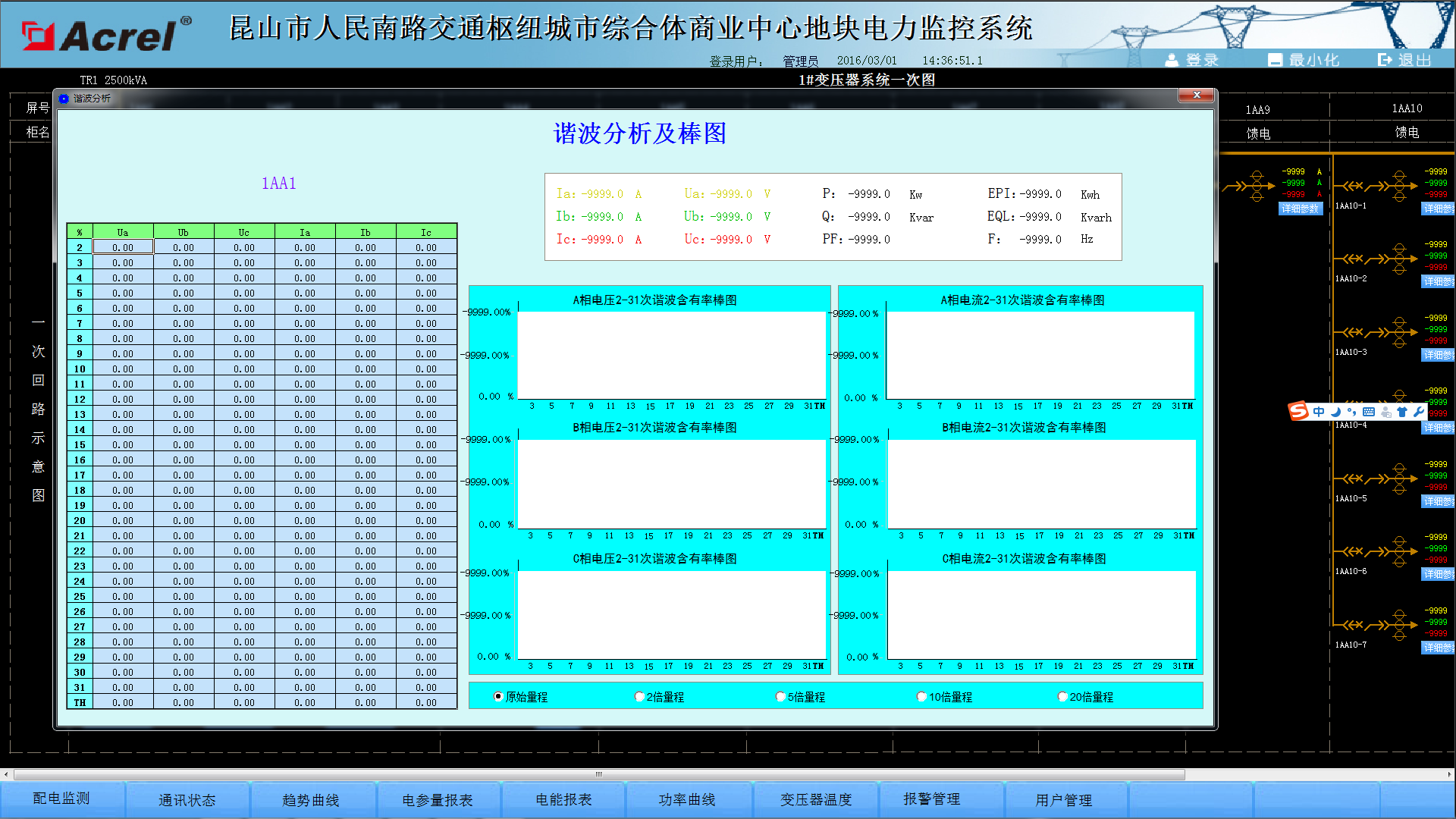Select the 原始量程 radio option

[498, 697]
